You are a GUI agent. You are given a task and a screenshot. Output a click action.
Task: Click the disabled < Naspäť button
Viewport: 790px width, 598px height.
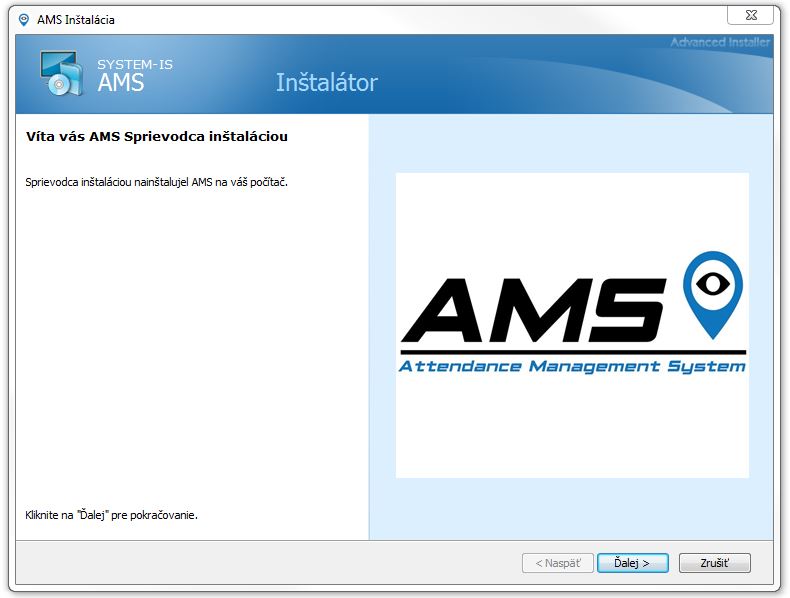(x=558, y=563)
